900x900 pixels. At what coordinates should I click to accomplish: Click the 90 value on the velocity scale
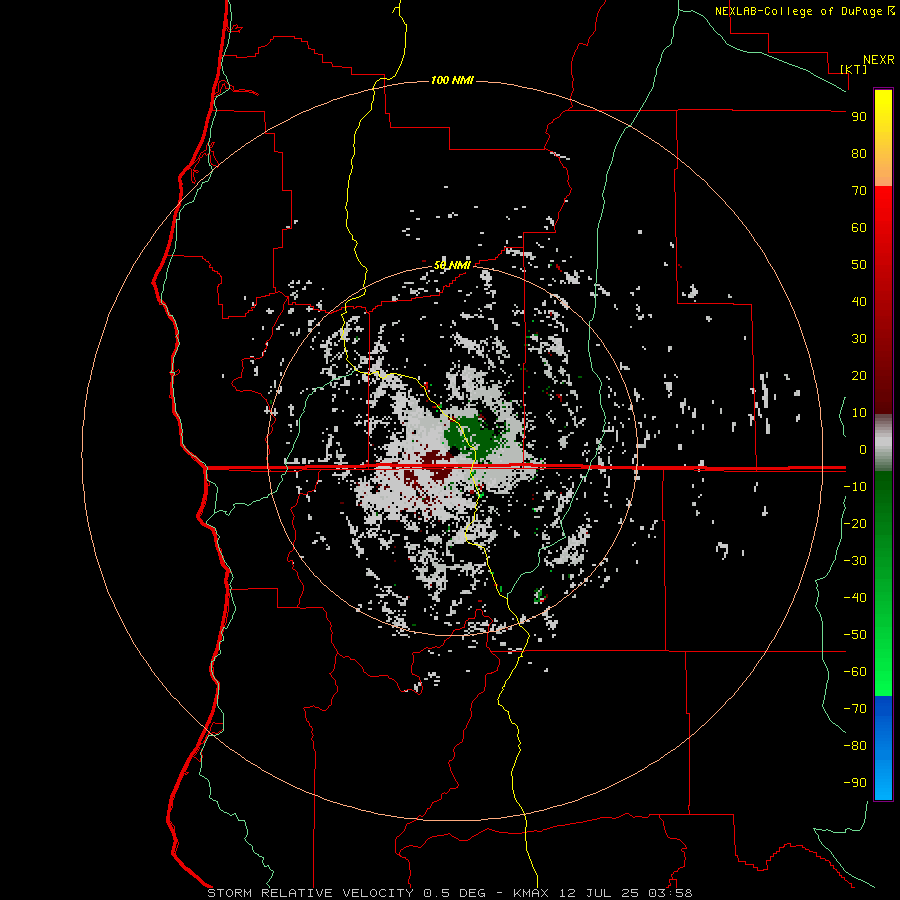point(859,117)
